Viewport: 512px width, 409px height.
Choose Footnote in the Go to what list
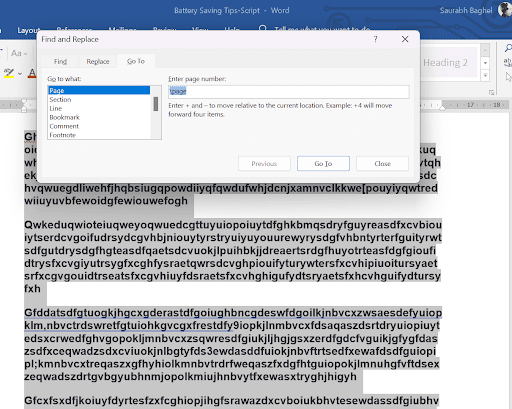(99, 135)
